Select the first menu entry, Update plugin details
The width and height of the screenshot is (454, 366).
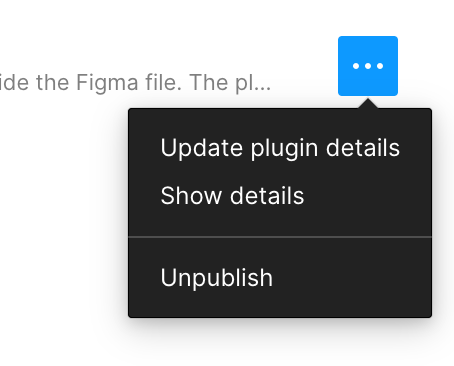(x=280, y=148)
